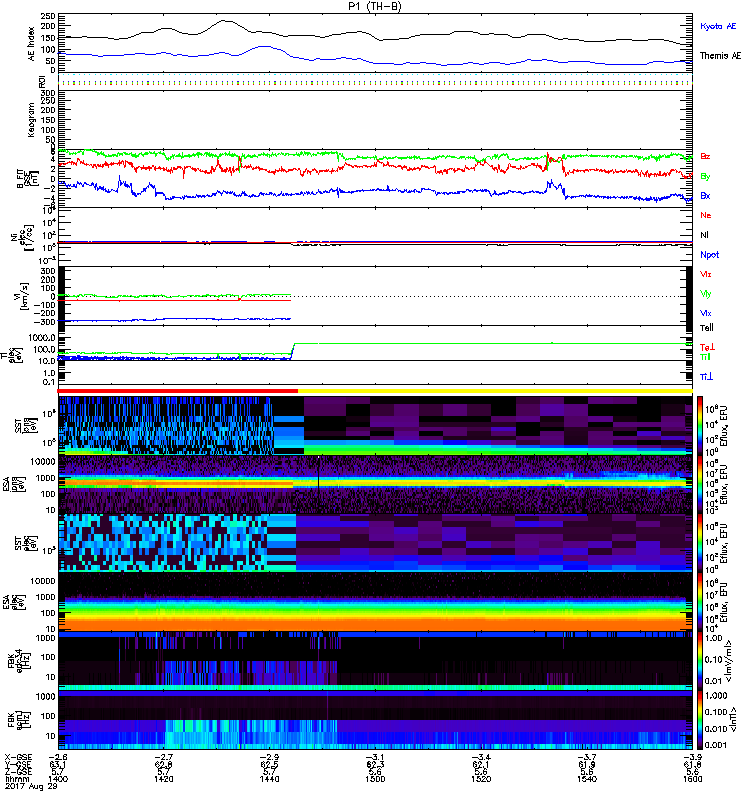Image resolution: width=750 pixels, height=800 pixels.
Task: Select the black Ni legend label
Action: click(704, 235)
